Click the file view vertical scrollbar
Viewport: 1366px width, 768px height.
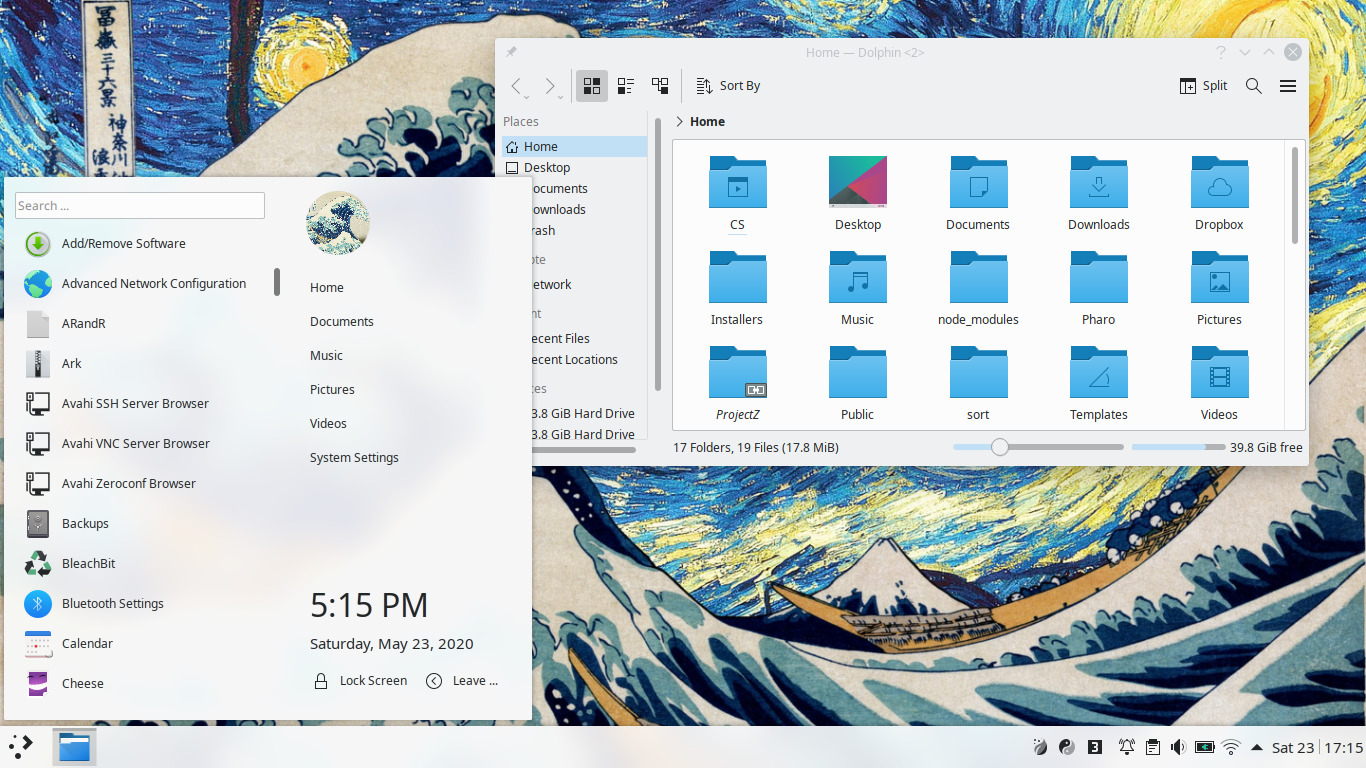coord(1295,195)
